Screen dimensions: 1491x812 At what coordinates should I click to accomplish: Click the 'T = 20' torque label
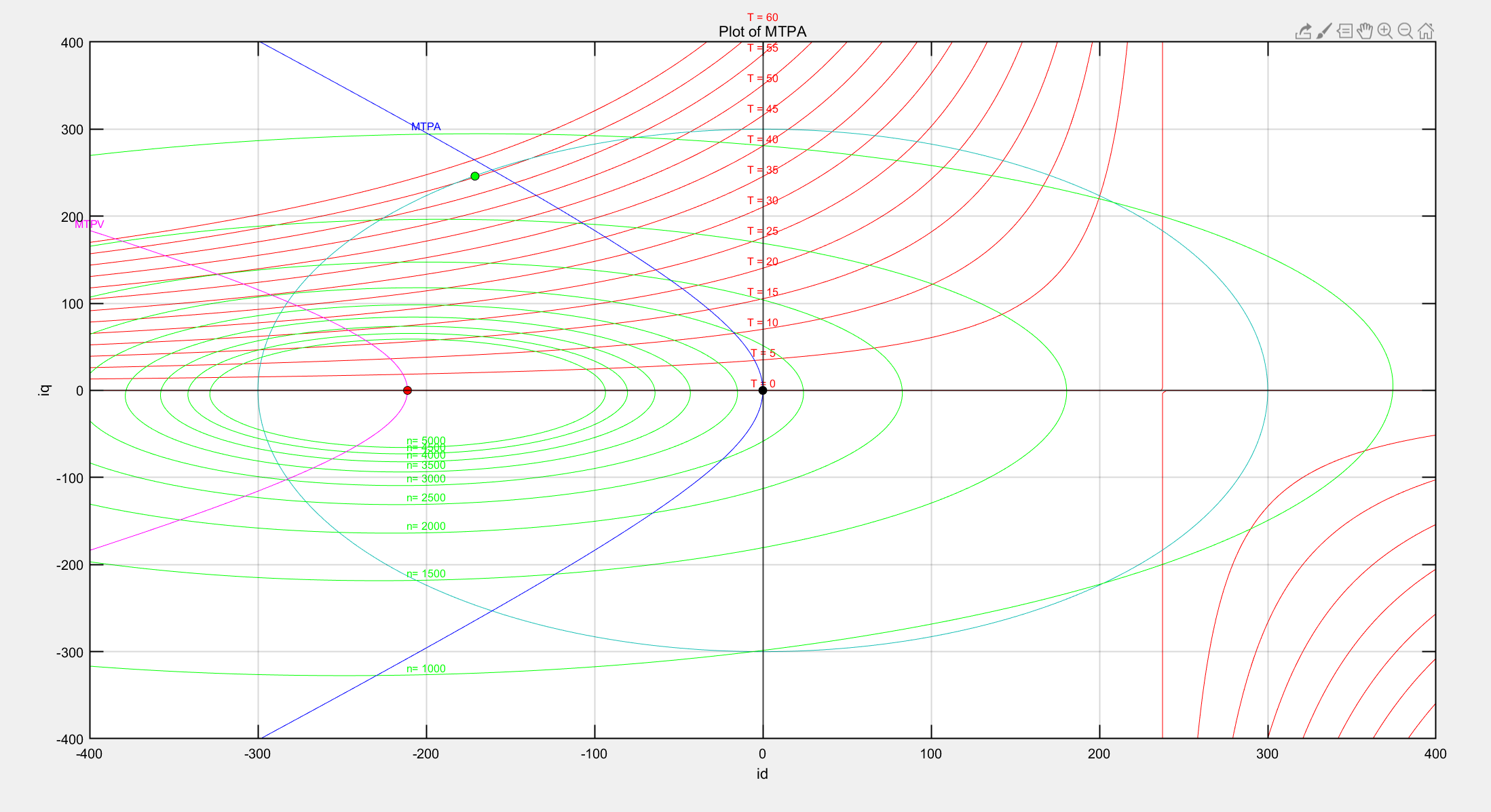coord(763,262)
